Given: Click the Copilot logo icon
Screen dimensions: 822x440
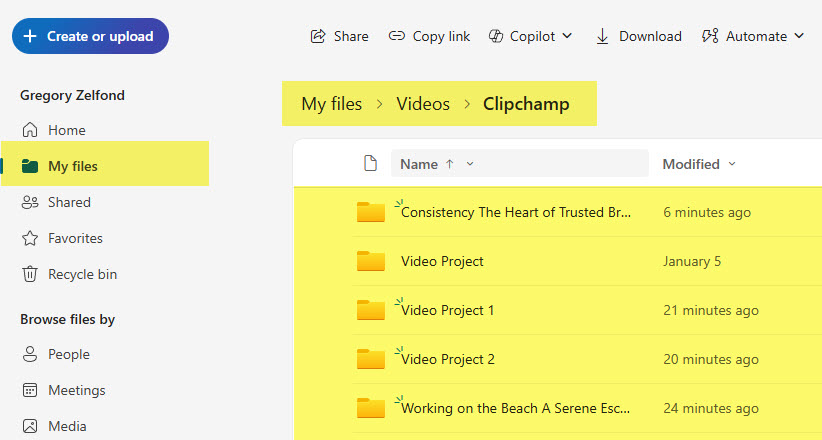Looking at the screenshot, I should click(x=496, y=36).
